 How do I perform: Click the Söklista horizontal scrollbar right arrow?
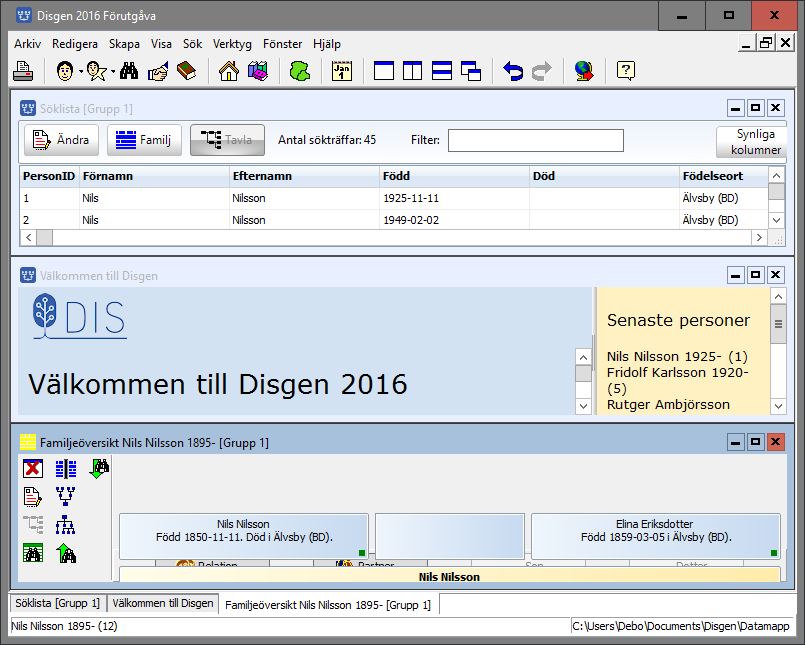759,237
